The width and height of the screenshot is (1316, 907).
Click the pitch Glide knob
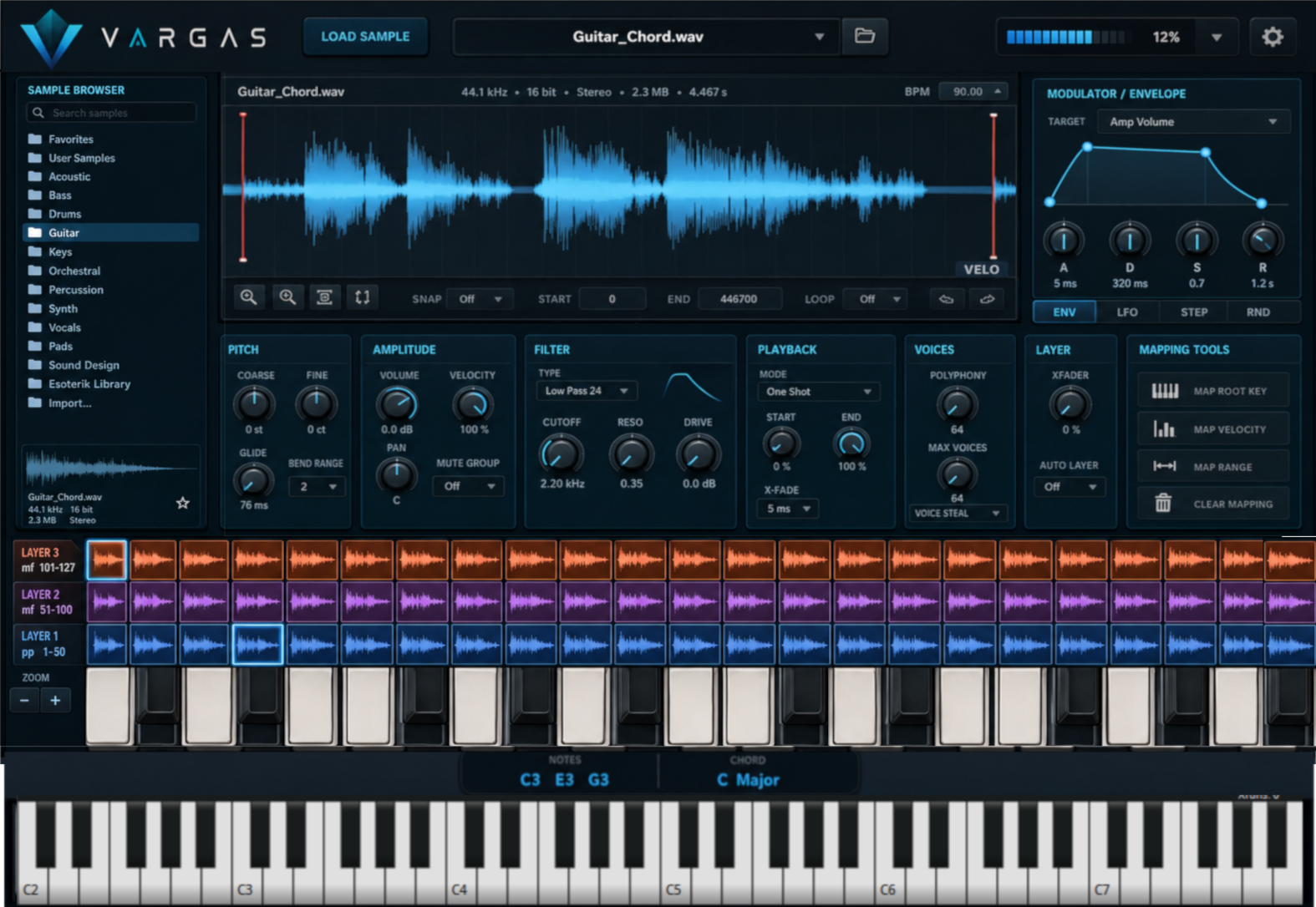[x=252, y=480]
